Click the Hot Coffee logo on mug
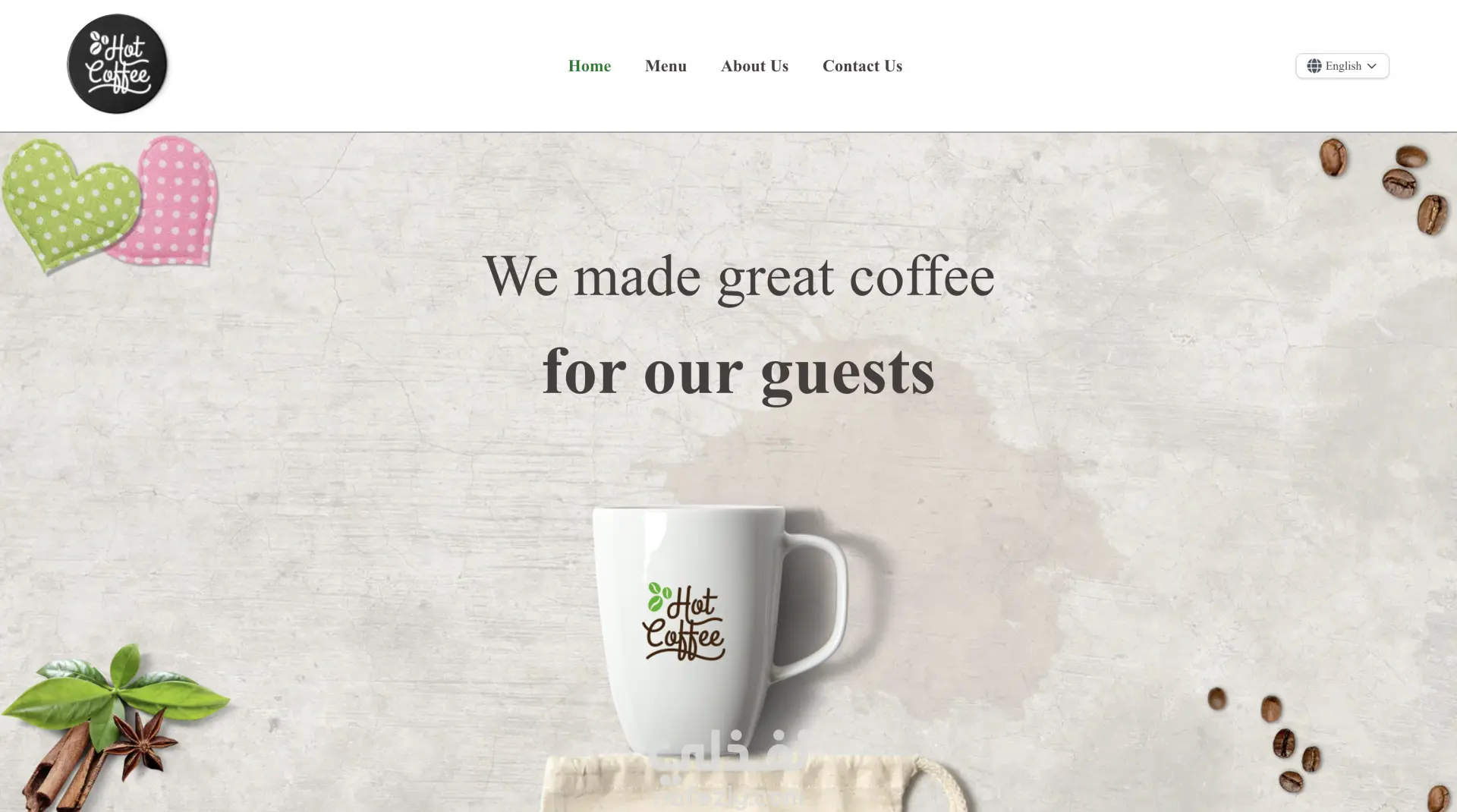This screenshot has height=812, width=1457. (683, 621)
